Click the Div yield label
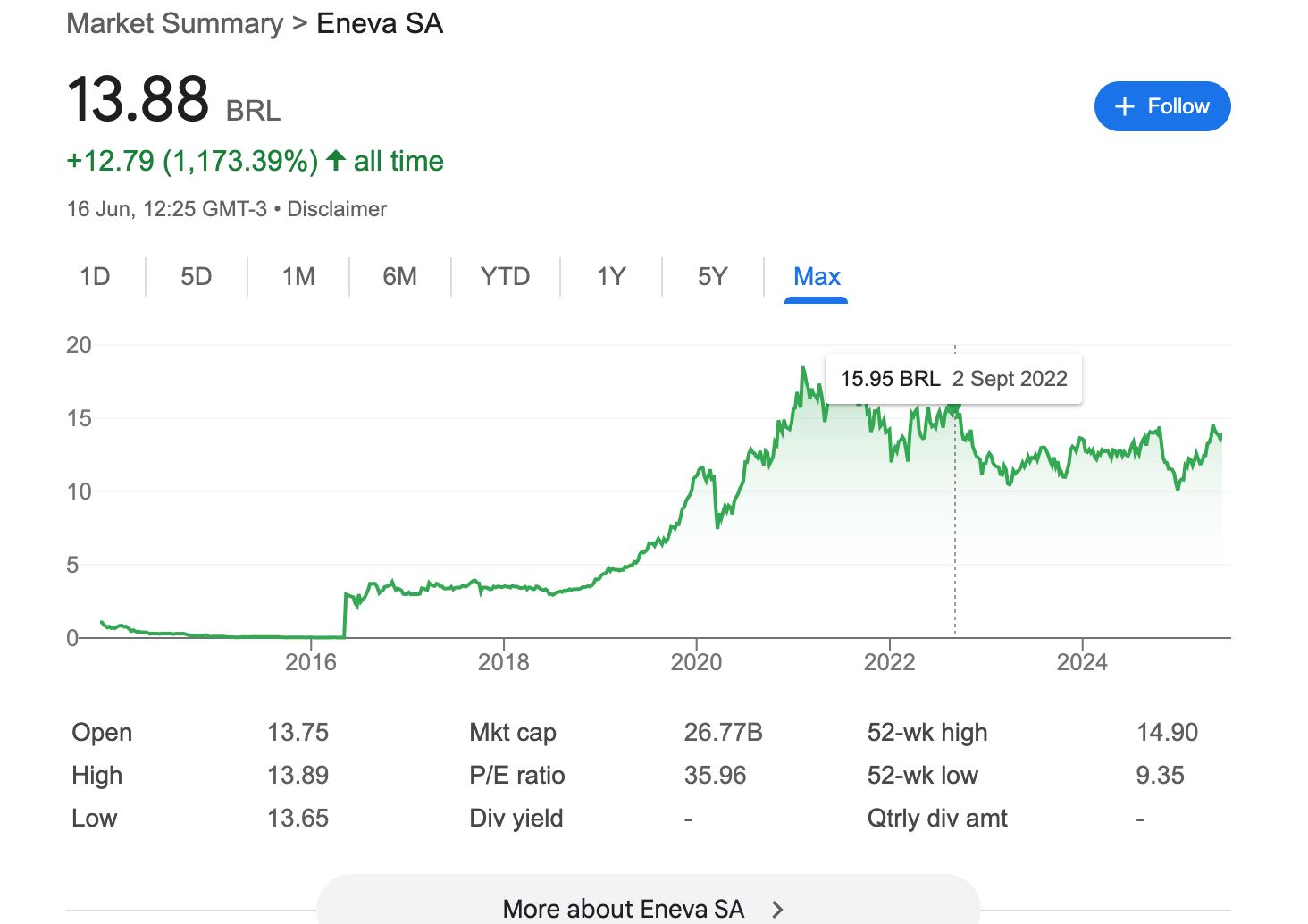This screenshot has width=1308, height=924. pyautogui.click(x=516, y=818)
